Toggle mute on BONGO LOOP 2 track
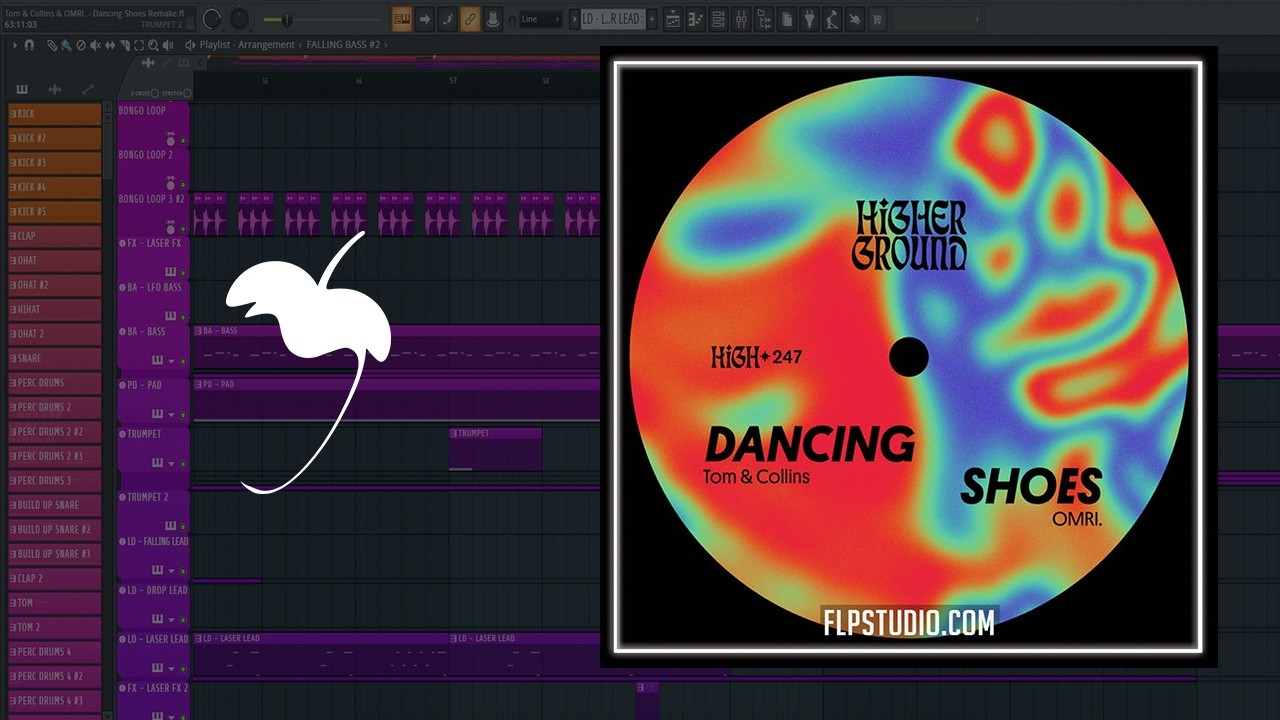 click(x=183, y=185)
